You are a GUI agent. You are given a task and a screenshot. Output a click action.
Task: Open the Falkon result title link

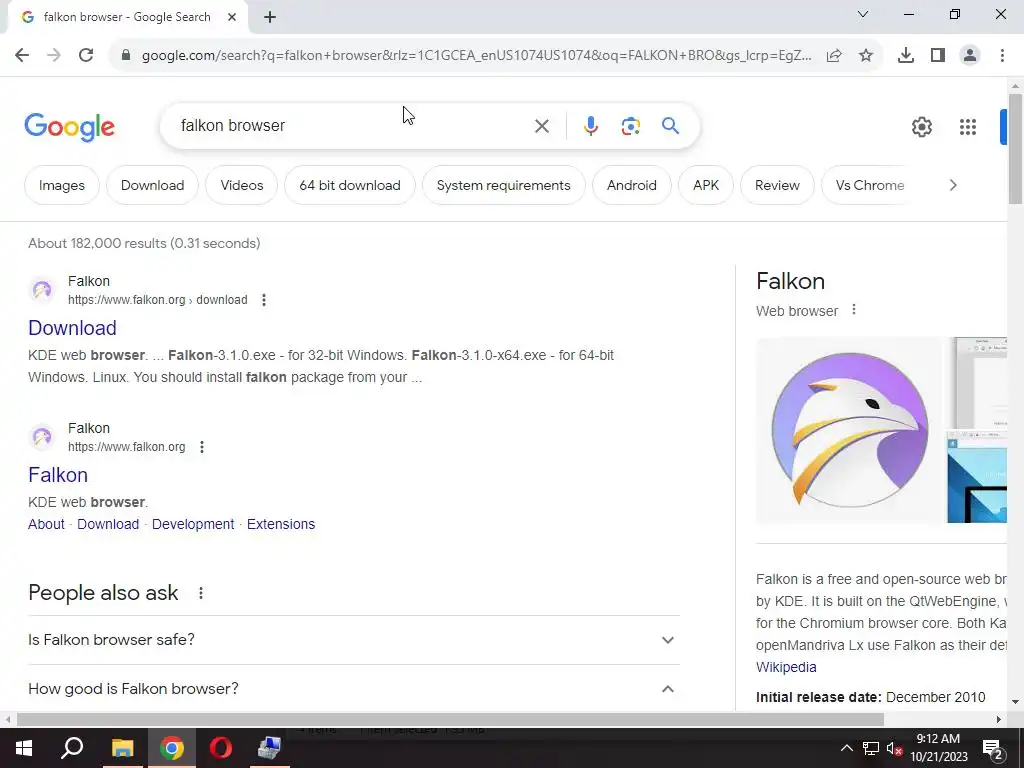coord(57,475)
